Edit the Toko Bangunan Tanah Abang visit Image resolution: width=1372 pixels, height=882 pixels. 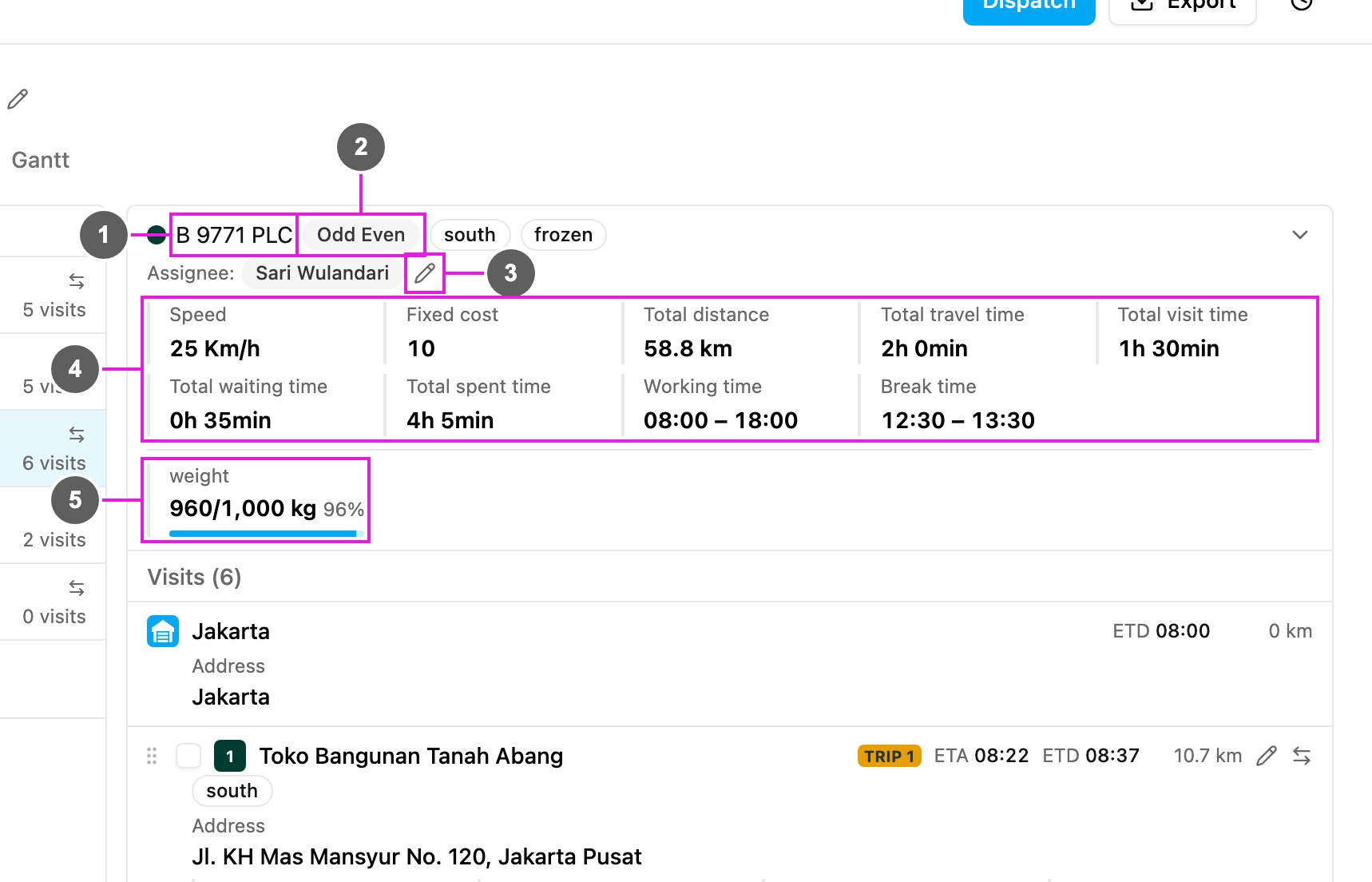pos(1267,756)
